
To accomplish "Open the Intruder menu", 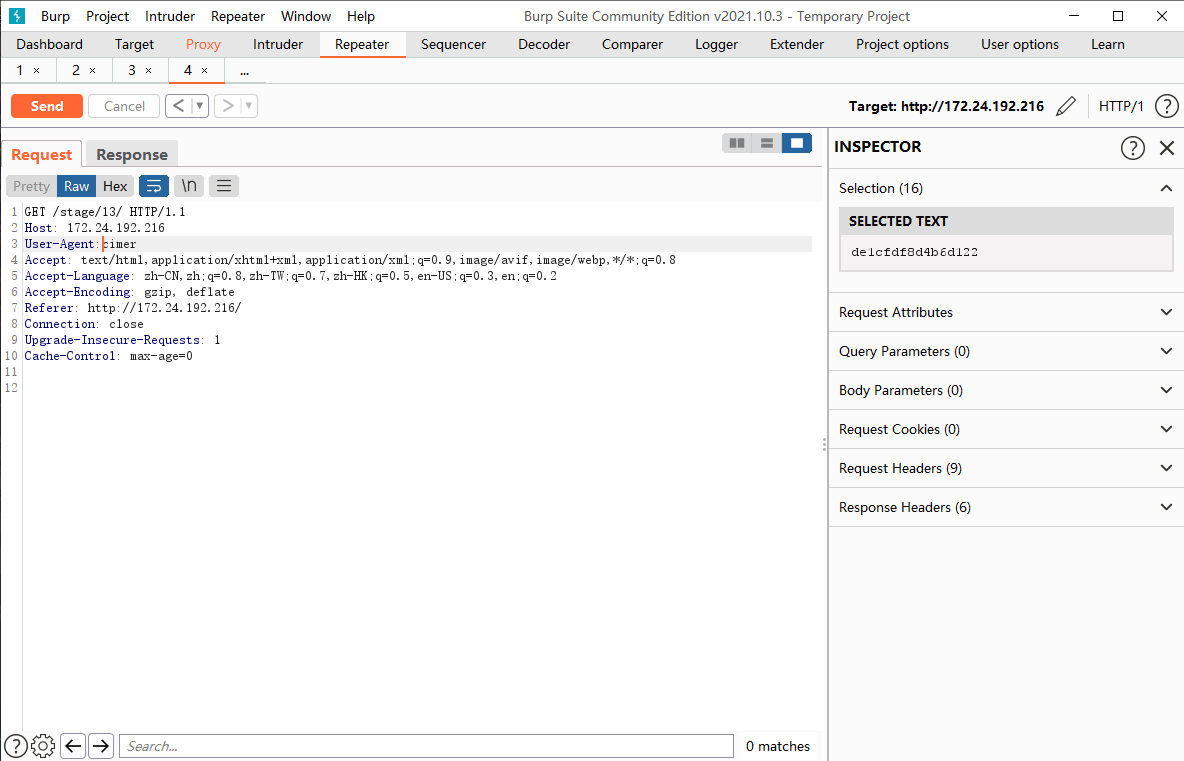I will [170, 16].
